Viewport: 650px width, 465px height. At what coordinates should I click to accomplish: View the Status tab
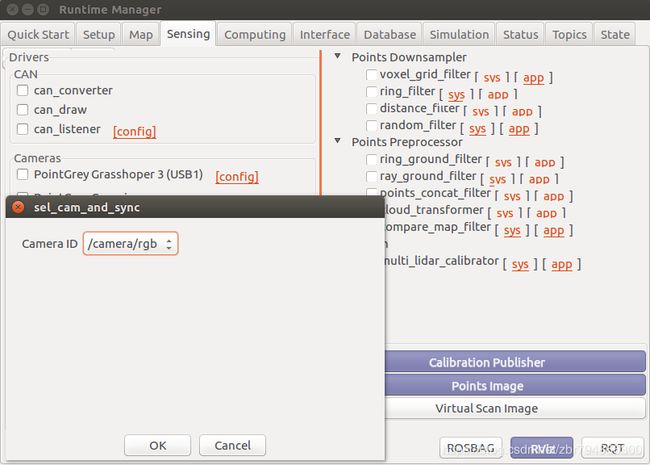520,34
